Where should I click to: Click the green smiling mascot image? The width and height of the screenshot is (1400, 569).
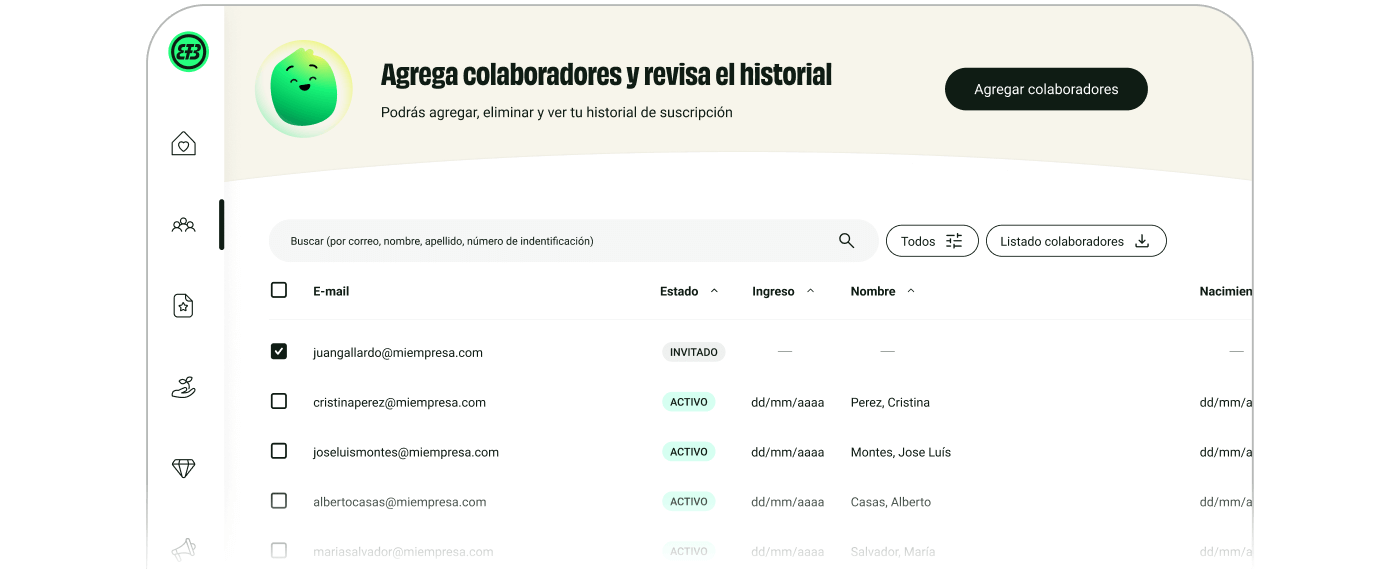tap(304, 89)
